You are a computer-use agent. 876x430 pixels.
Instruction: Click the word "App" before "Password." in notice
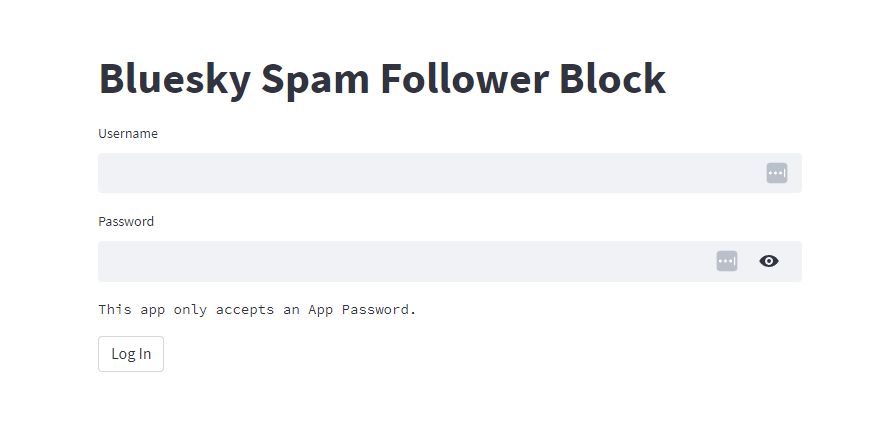[320, 310]
